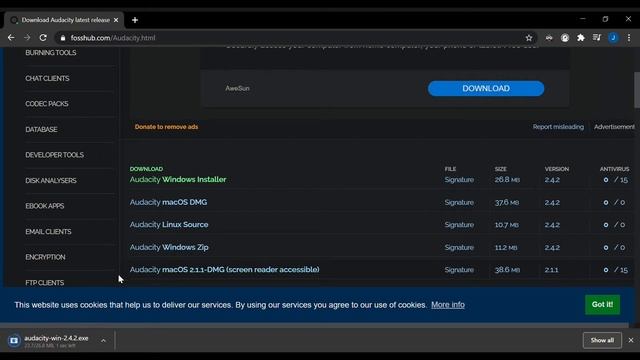
Task: Open Signature for Windows Installer row
Action: [x=459, y=180]
